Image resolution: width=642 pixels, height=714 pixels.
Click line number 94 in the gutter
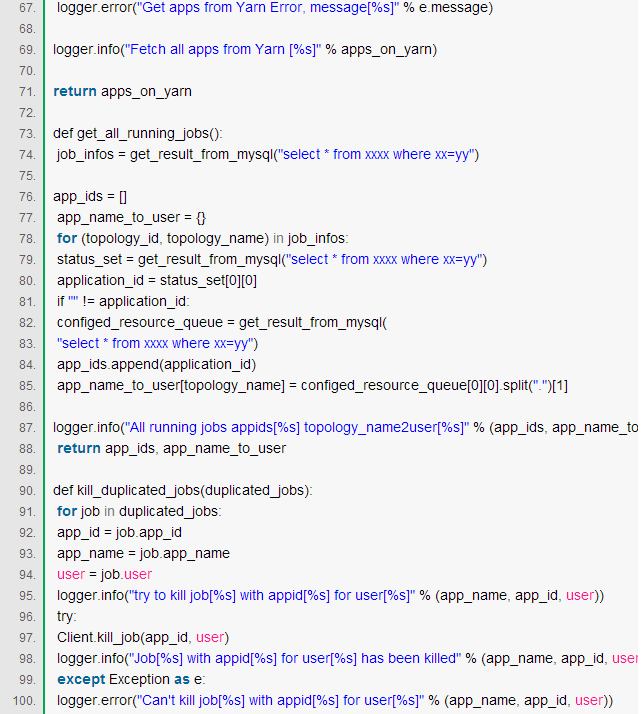coord(27,575)
